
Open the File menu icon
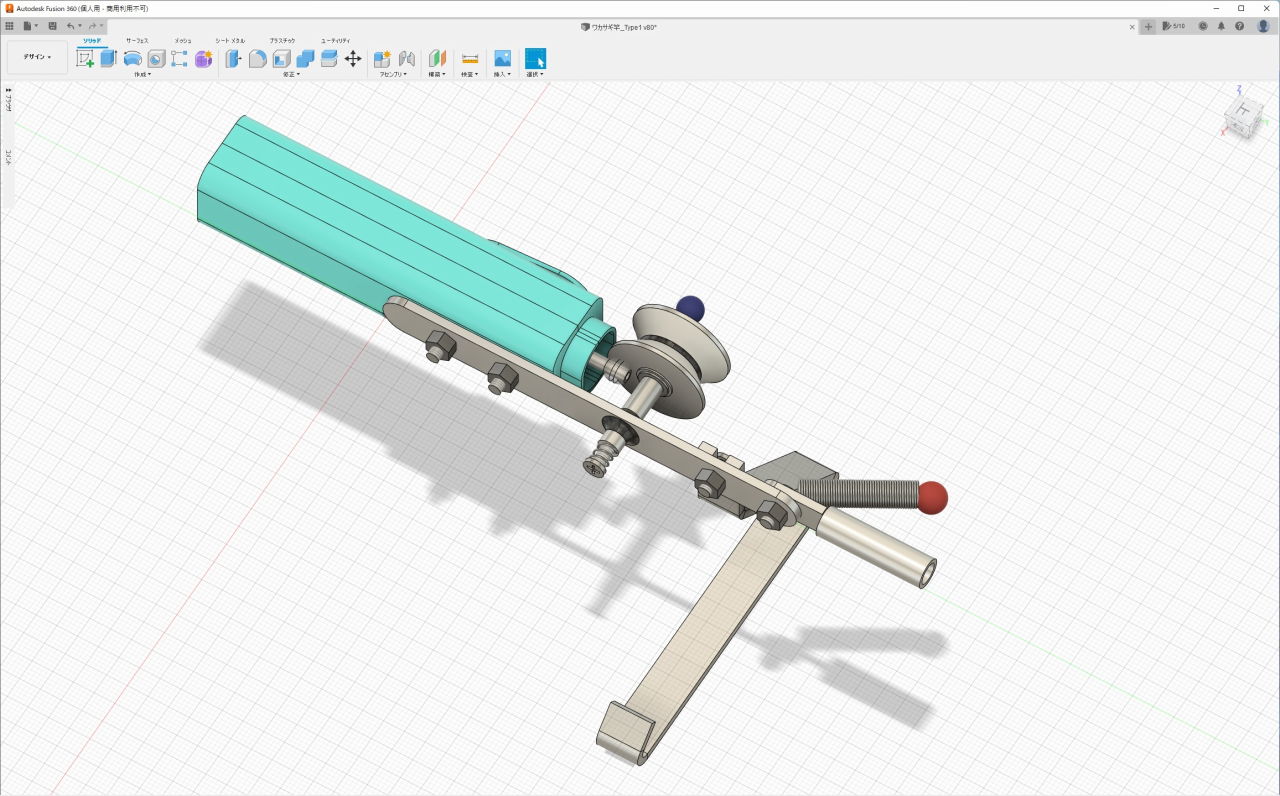coord(29,26)
